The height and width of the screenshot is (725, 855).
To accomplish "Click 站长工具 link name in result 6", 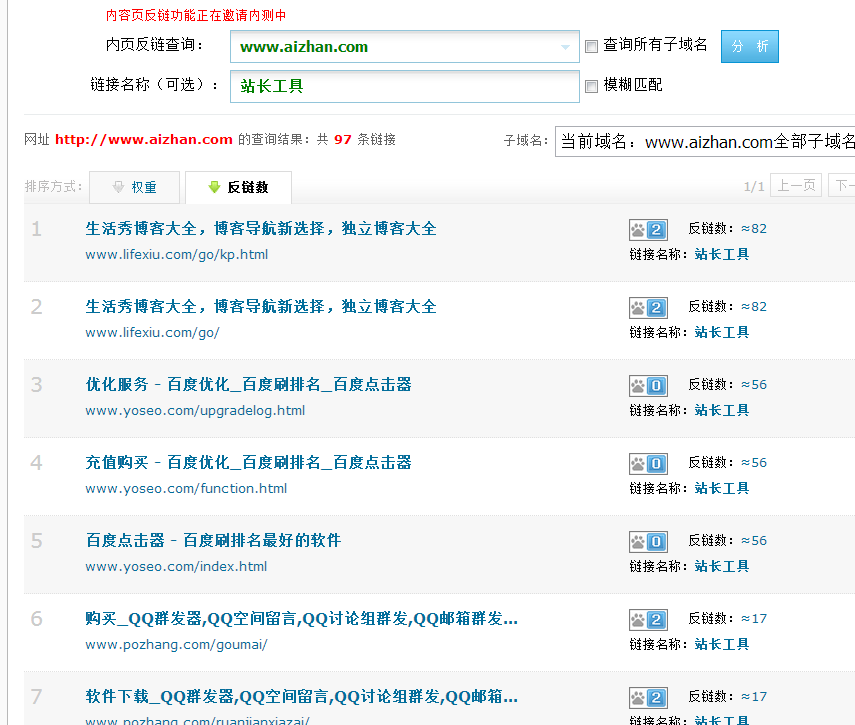I will click(721, 644).
